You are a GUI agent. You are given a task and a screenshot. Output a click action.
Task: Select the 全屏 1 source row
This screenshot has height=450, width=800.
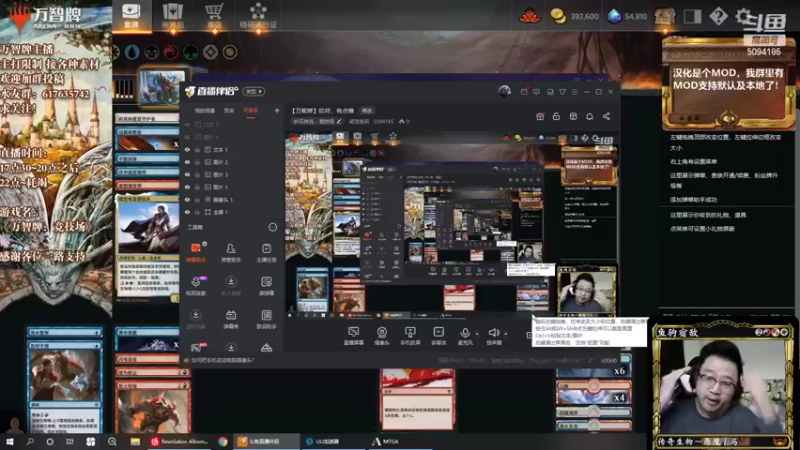point(232,212)
